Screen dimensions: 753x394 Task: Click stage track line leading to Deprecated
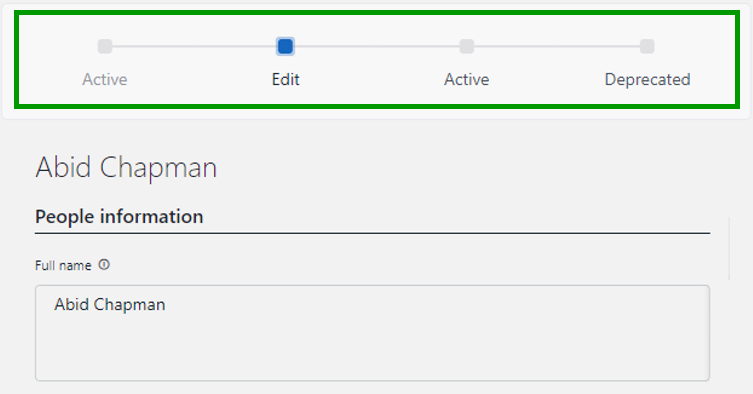click(557, 47)
